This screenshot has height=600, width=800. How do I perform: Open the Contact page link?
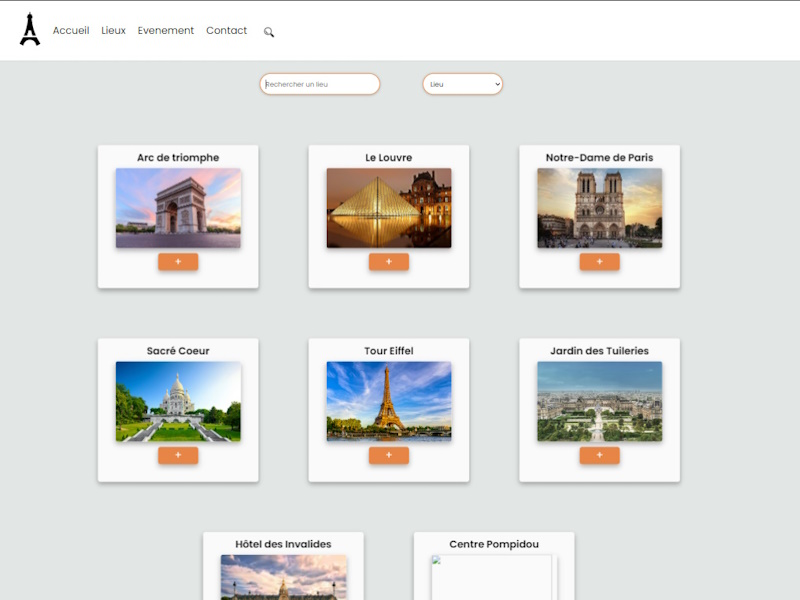tap(226, 31)
